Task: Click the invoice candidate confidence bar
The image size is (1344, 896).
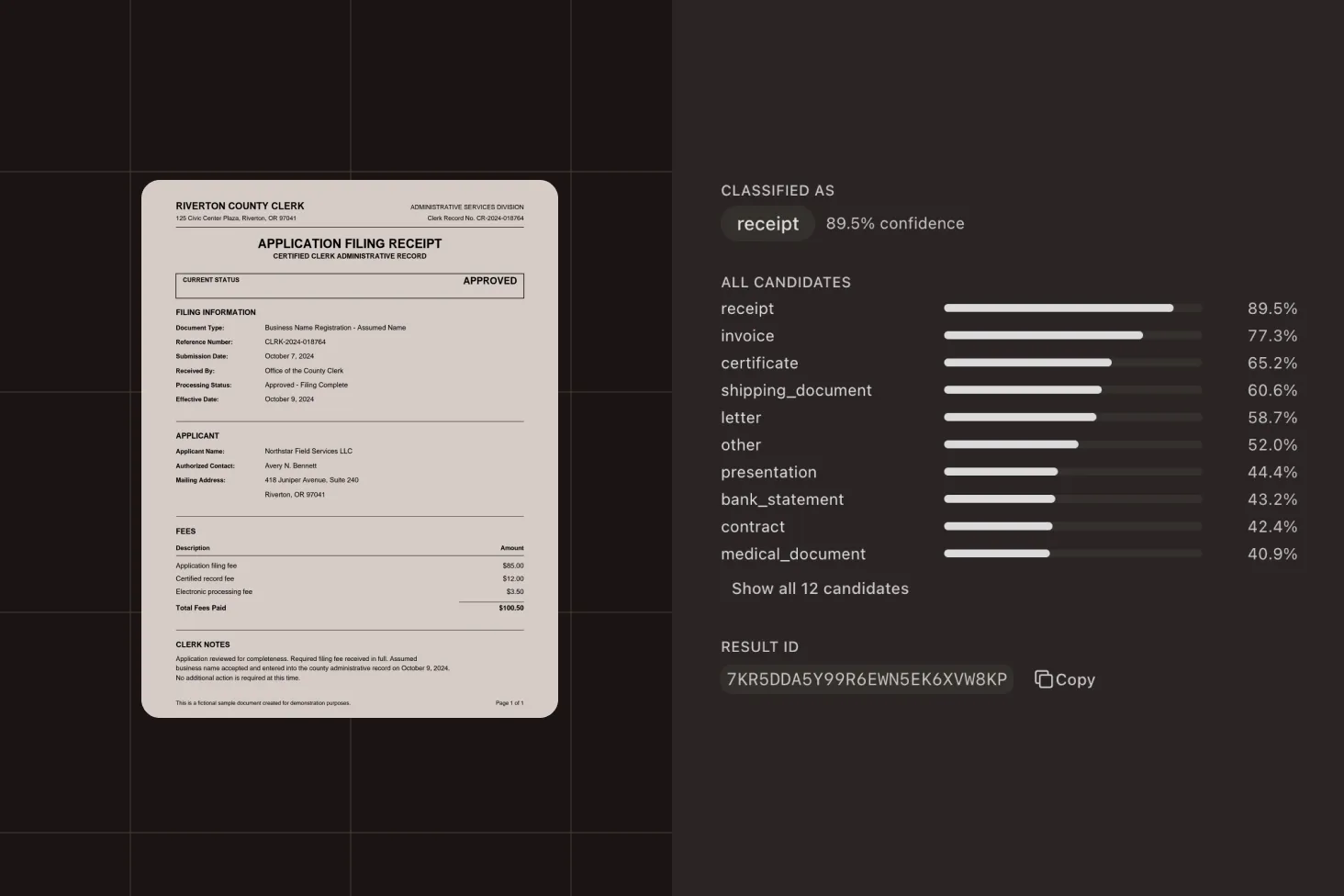Action: [1072, 336]
